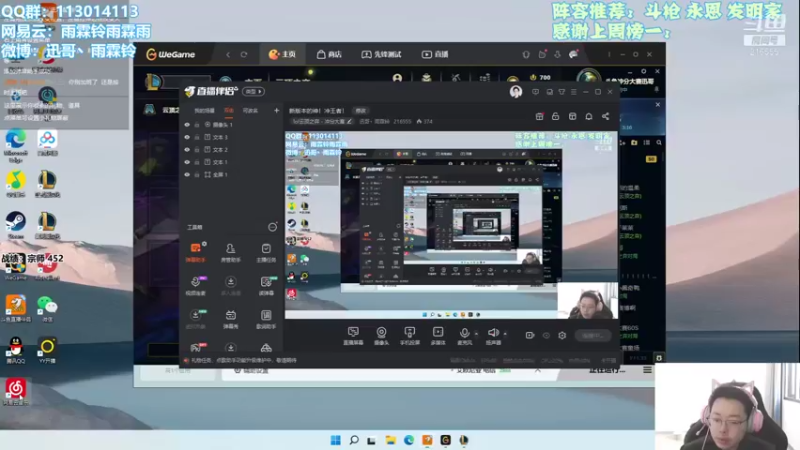Viewport: 800px width, 450px height.
Task: Add a screen capture source
Action: [x=353, y=336]
